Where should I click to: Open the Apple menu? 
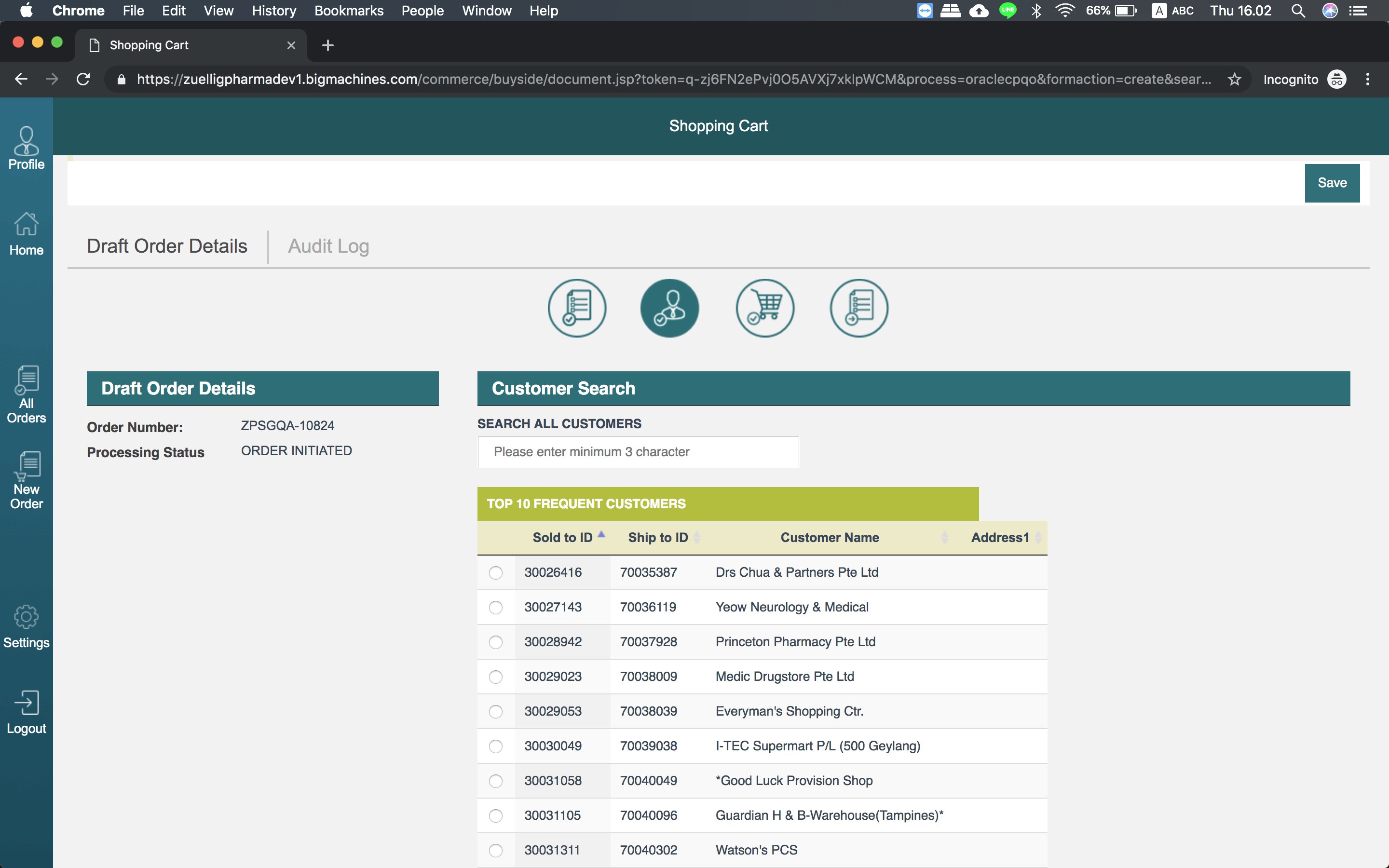(27, 11)
